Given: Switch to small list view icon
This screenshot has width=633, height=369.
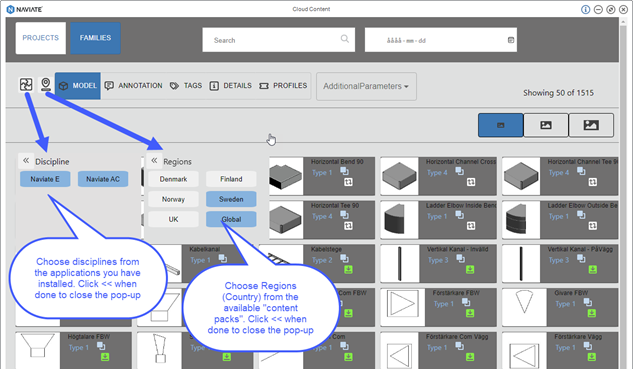Looking at the screenshot, I should coord(501,125).
